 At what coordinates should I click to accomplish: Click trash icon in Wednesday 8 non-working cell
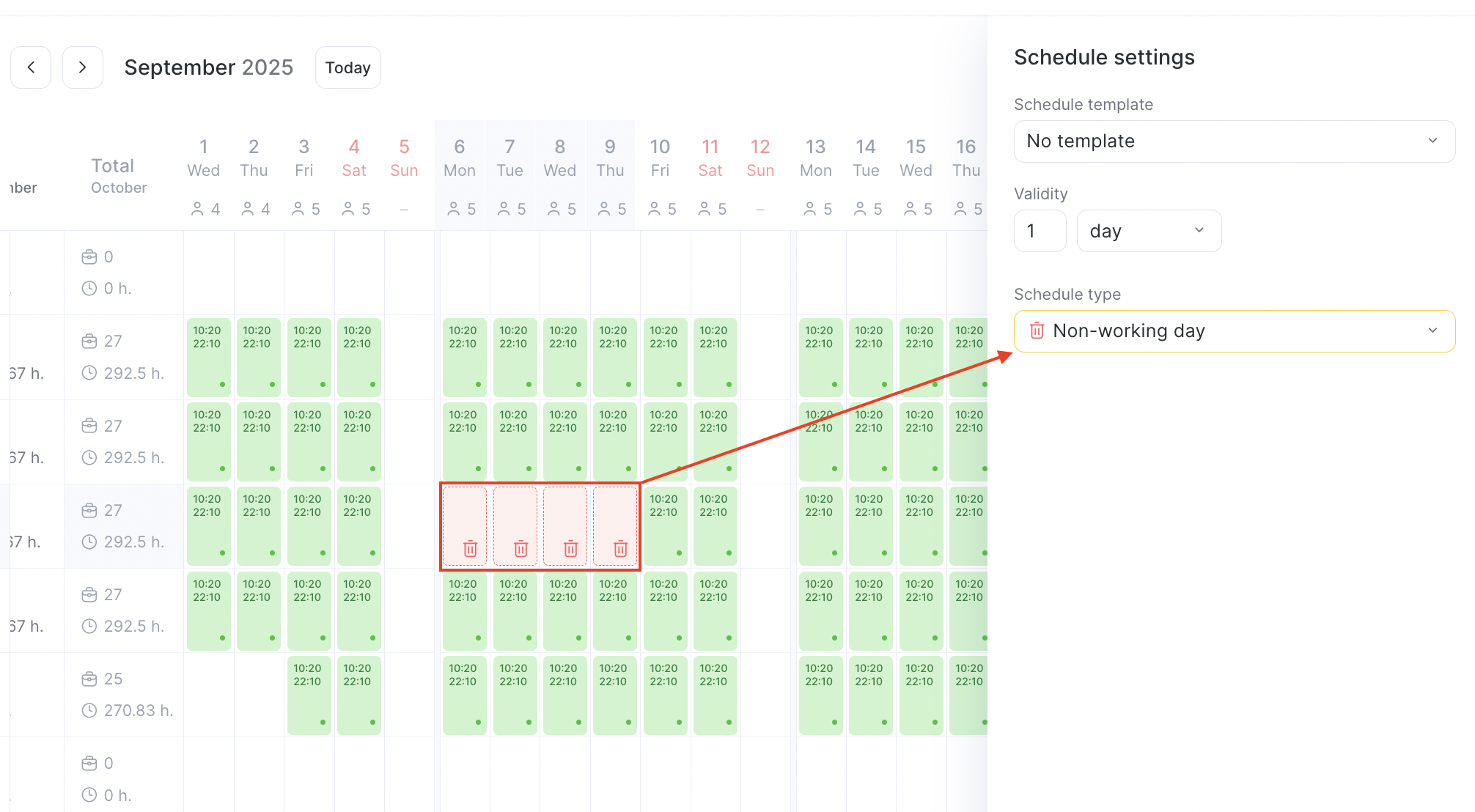[570, 548]
